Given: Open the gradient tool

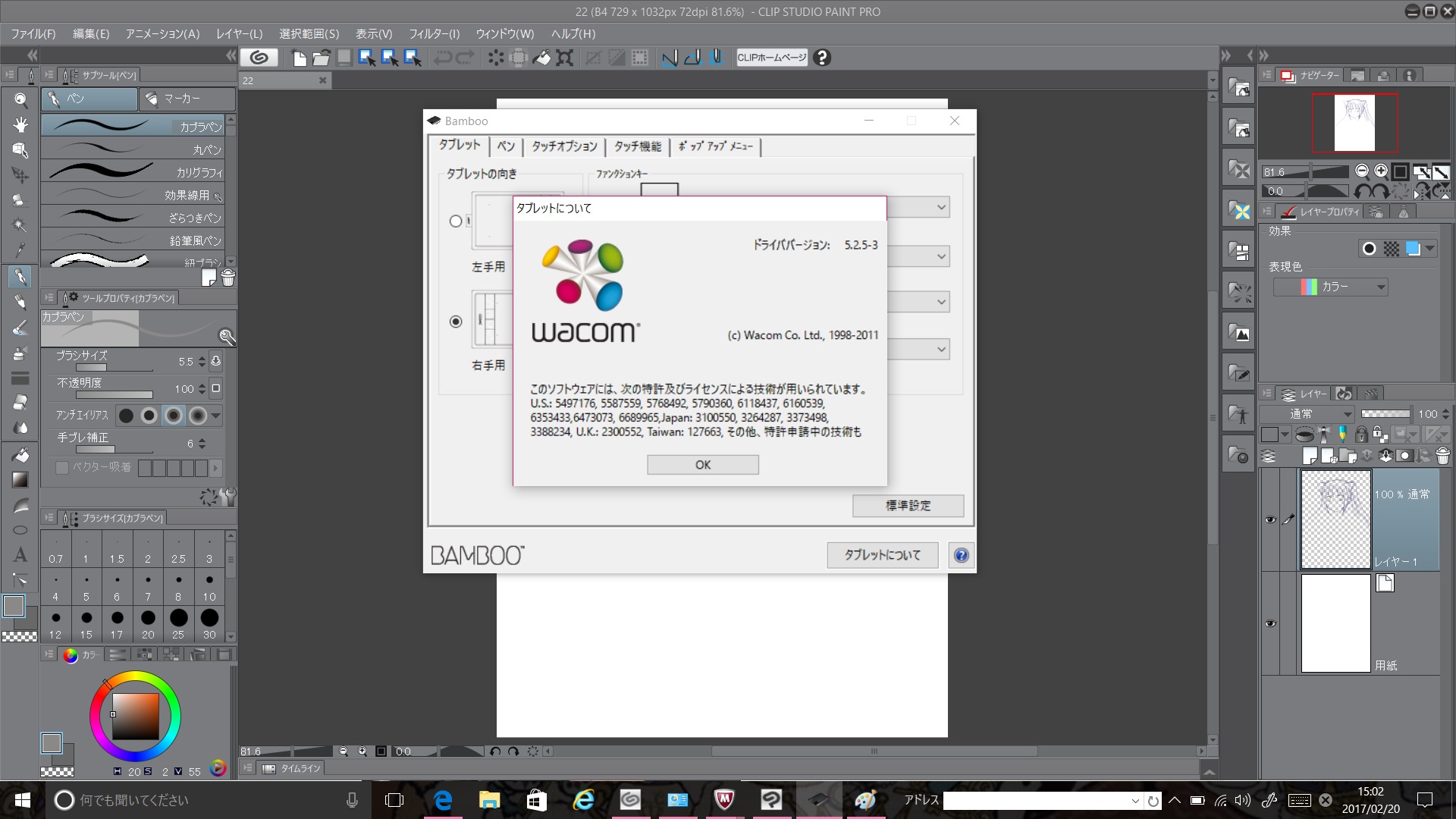Looking at the screenshot, I should point(20,479).
